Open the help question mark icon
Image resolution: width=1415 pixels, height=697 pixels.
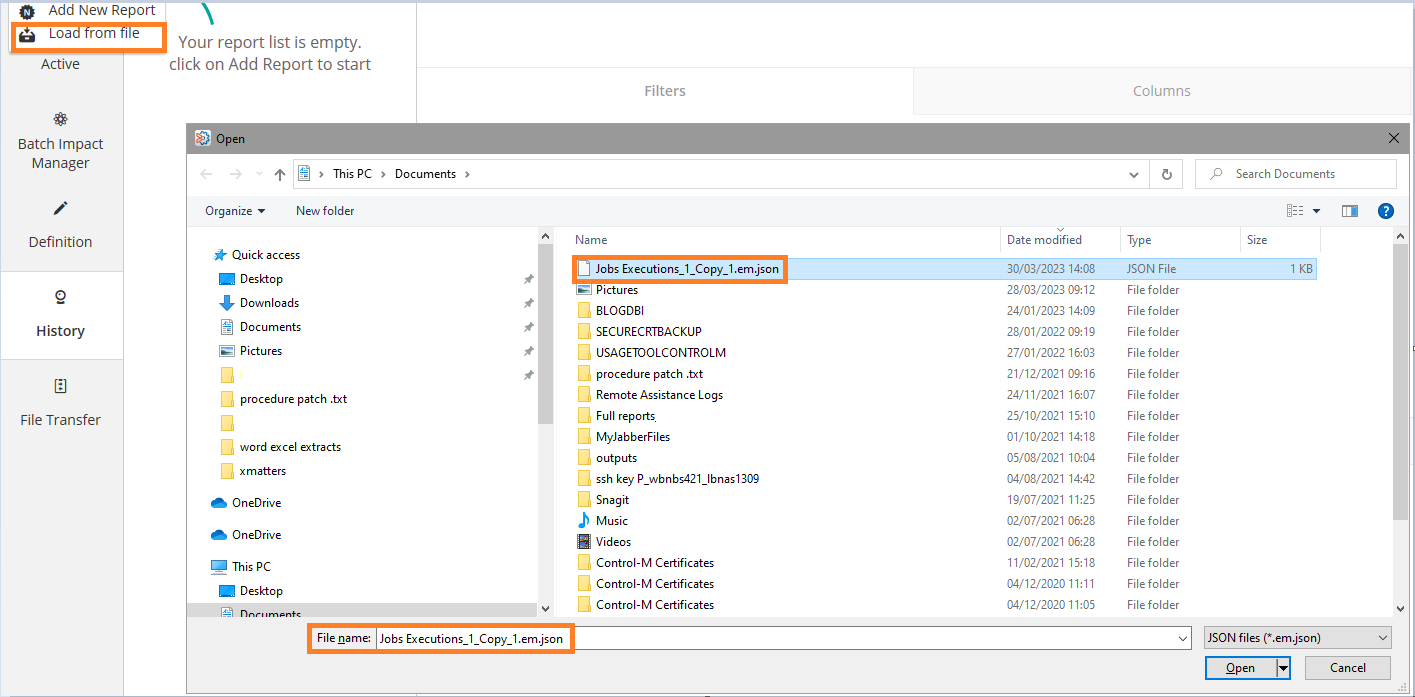1385,211
